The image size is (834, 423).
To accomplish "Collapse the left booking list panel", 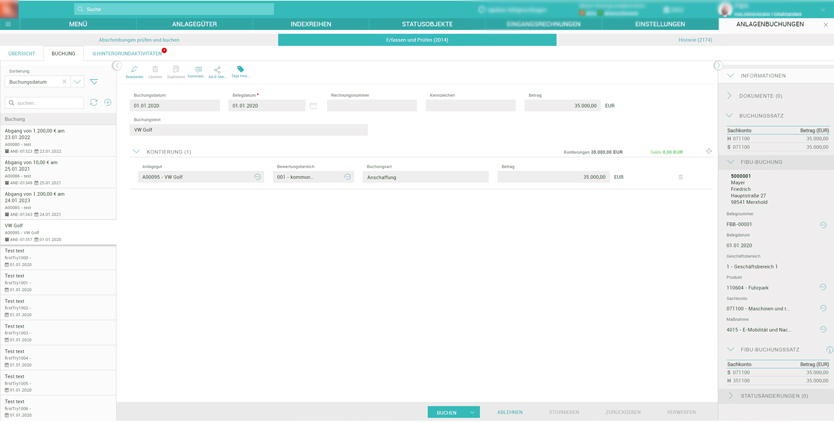I will pos(116,66).
